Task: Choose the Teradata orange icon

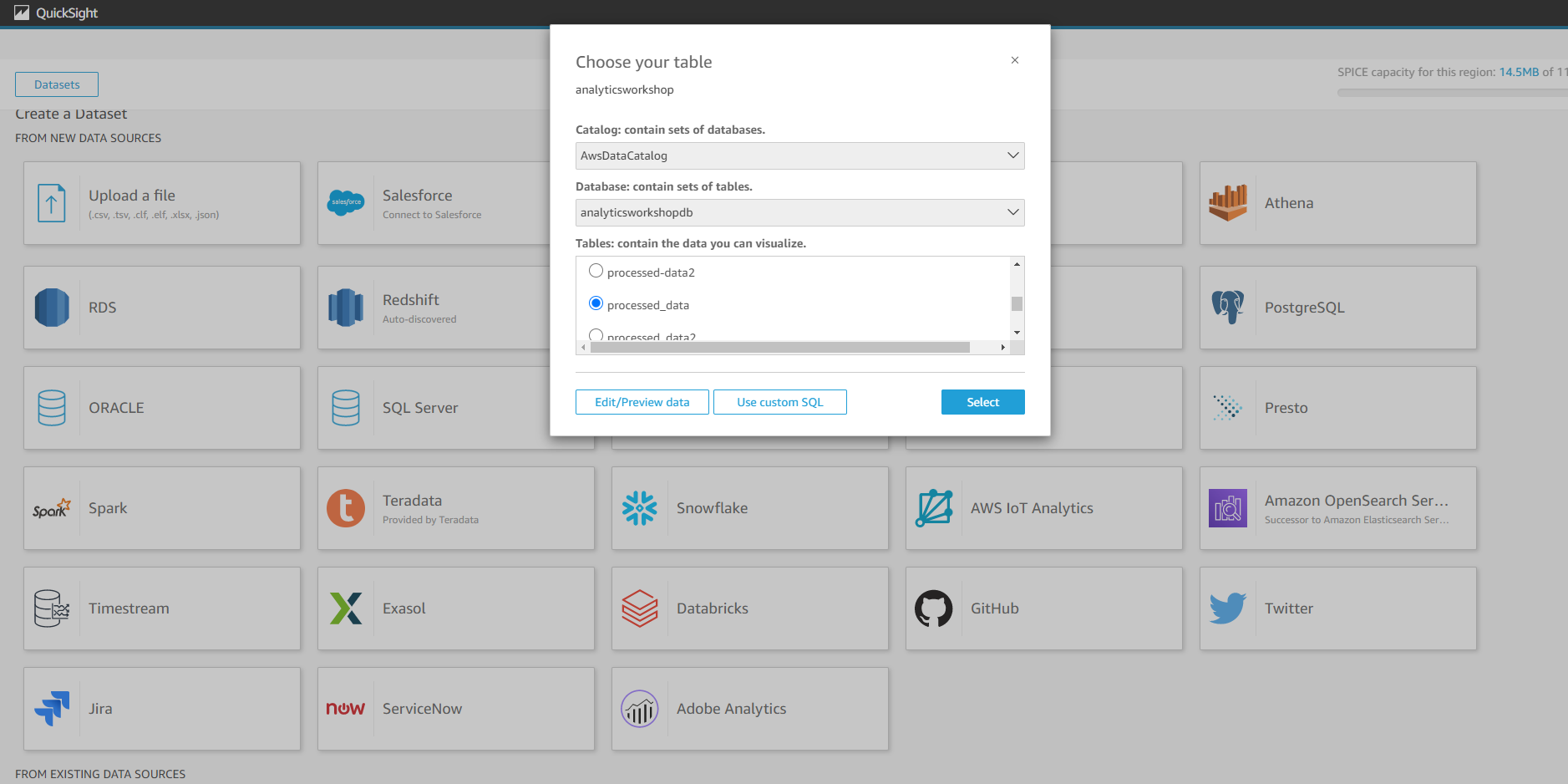Action: click(x=346, y=508)
